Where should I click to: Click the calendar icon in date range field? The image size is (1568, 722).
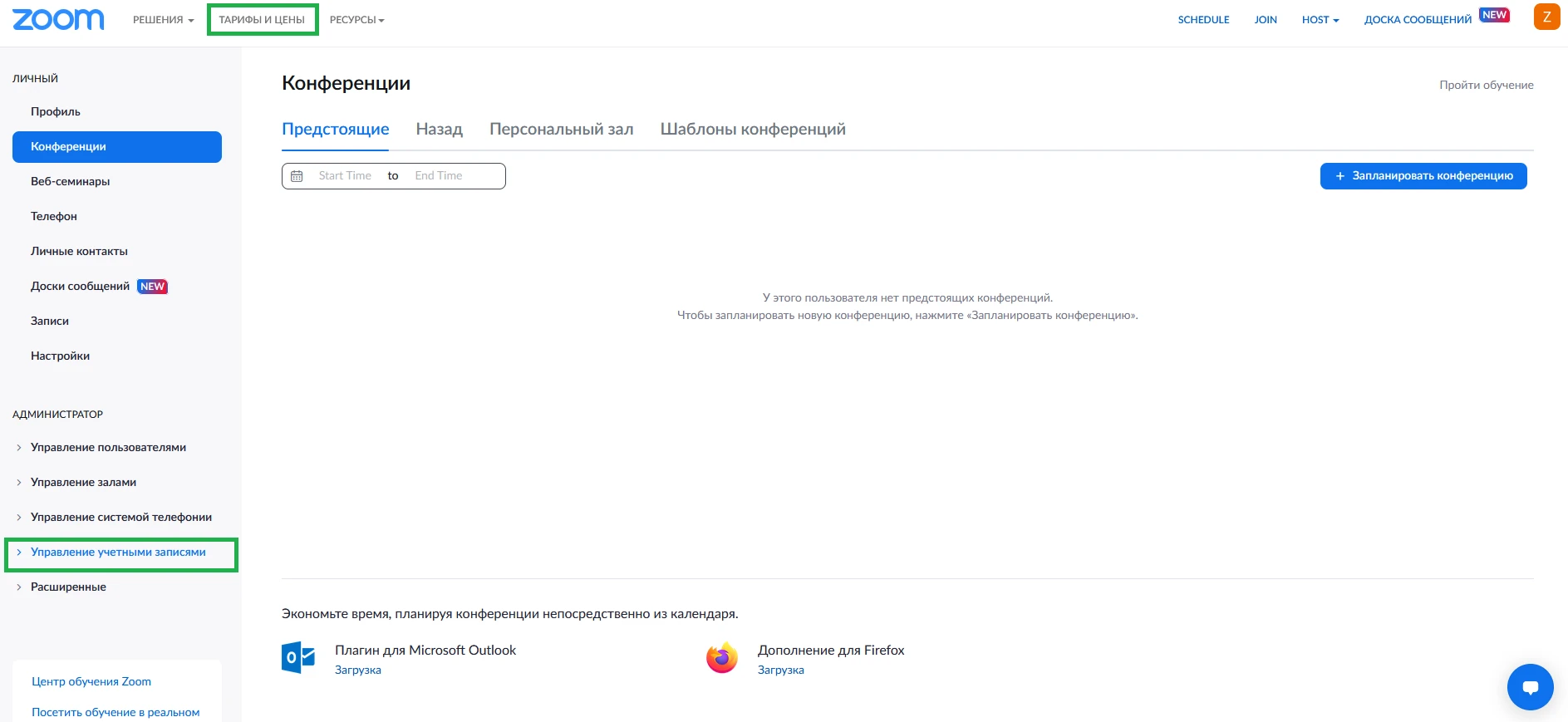[297, 176]
